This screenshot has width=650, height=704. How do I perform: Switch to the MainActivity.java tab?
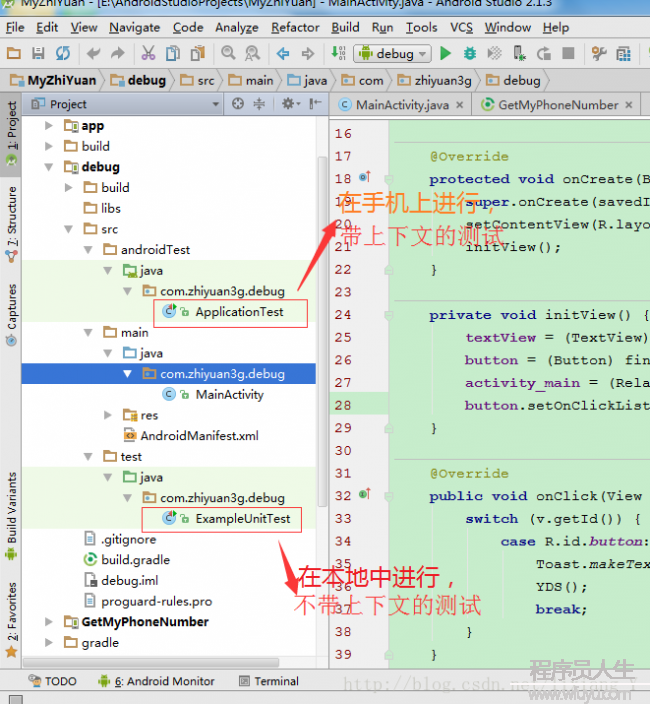(x=402, y=105)
